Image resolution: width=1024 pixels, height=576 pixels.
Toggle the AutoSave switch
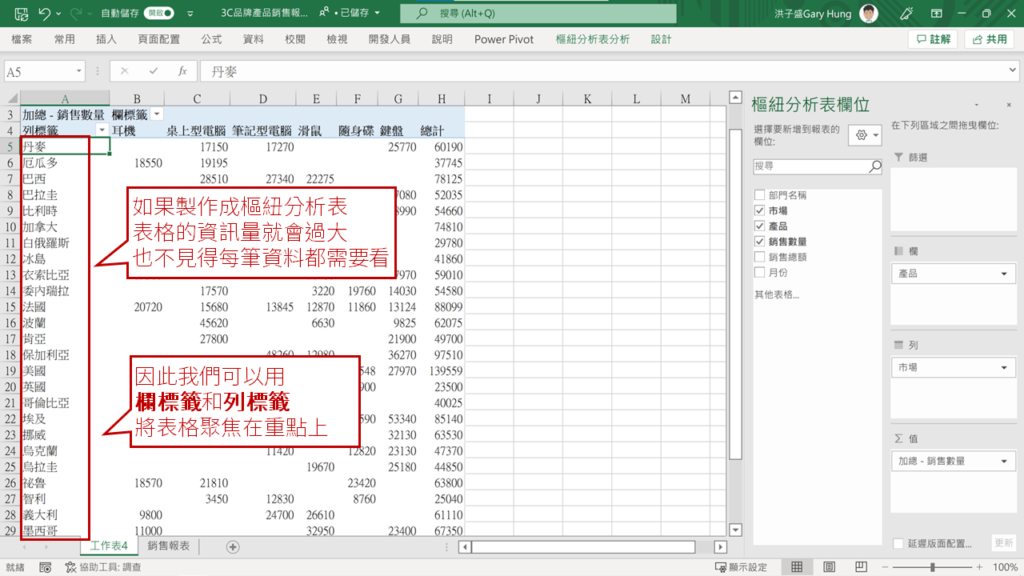click(159, 13)
